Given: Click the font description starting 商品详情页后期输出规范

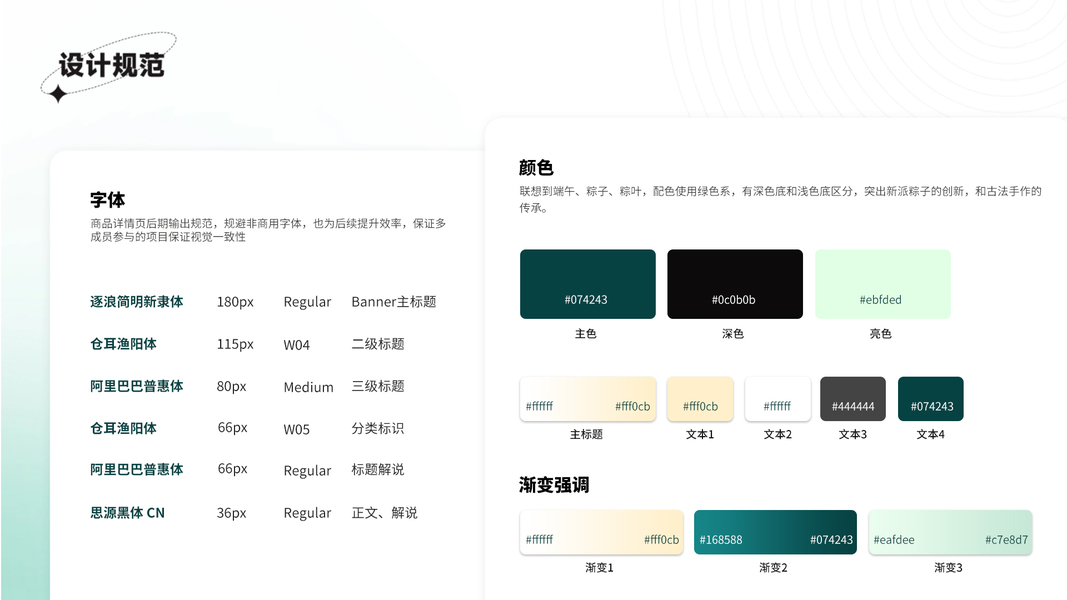Looking at the screenshot, I should tap(268, 230).
